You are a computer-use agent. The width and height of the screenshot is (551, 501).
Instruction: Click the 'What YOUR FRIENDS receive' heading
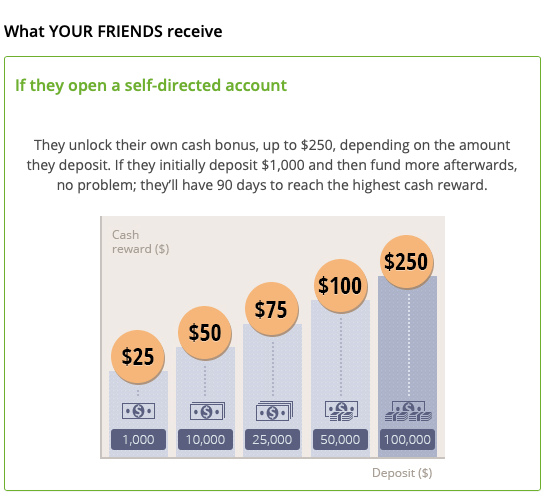tap(113, 31)
